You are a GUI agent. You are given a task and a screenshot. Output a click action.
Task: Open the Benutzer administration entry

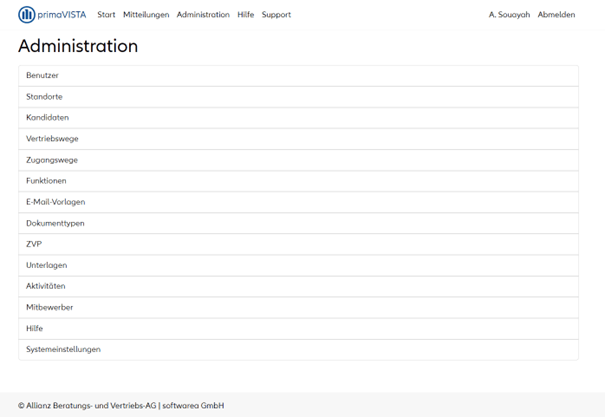point(43,76)
